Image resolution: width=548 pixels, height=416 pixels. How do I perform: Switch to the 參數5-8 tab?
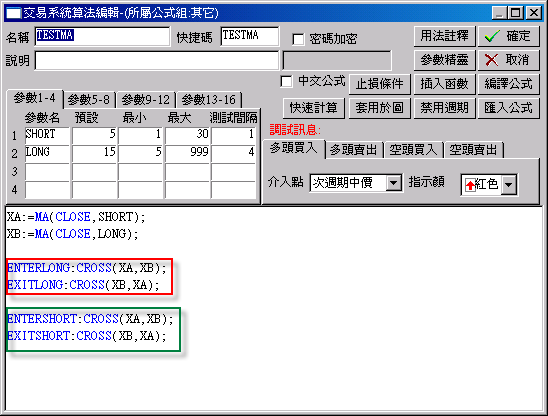89,100
